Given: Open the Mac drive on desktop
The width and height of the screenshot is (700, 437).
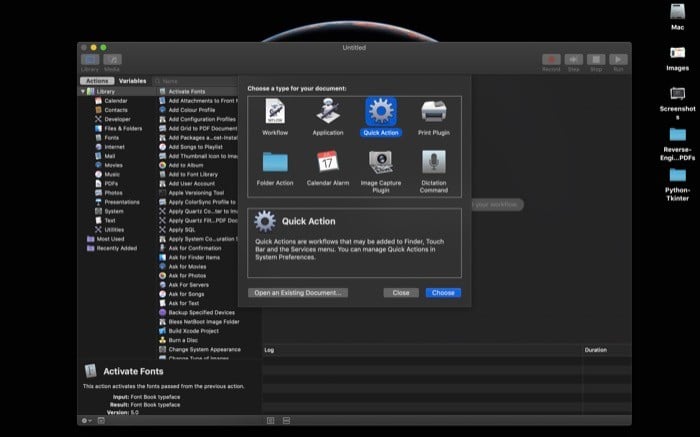Looking at the screenshot, I should coord(677,17).
